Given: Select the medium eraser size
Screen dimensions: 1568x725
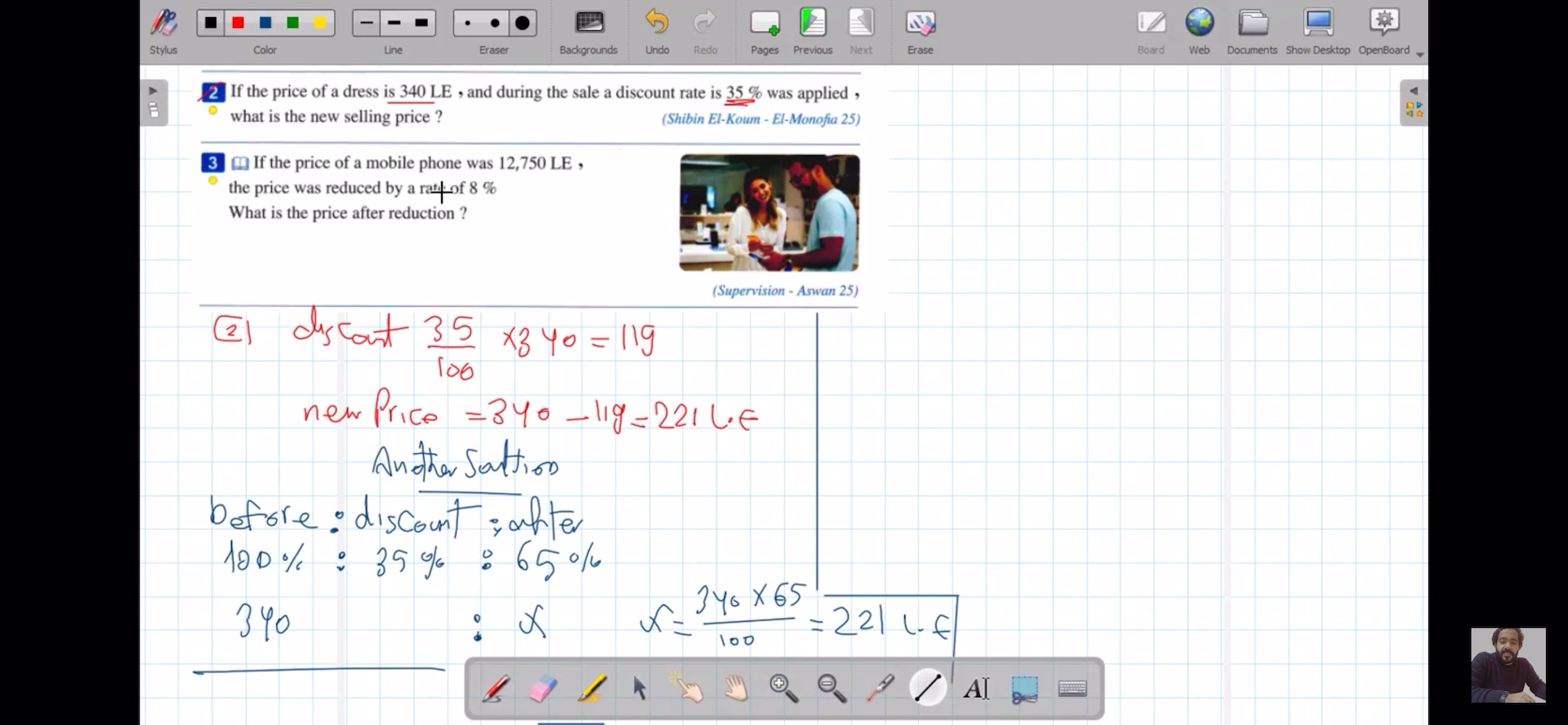Looking at the screenshot, I should point(495,23).
